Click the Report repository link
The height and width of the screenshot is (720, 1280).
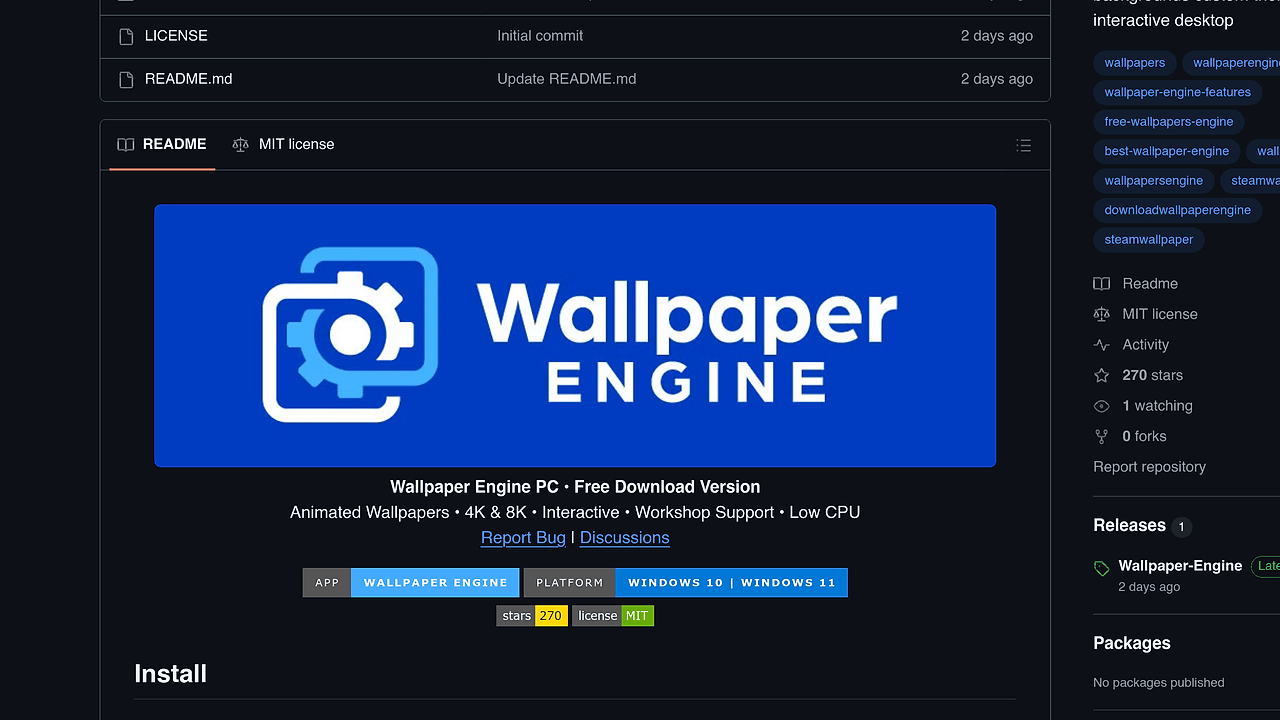(1150, 467)
